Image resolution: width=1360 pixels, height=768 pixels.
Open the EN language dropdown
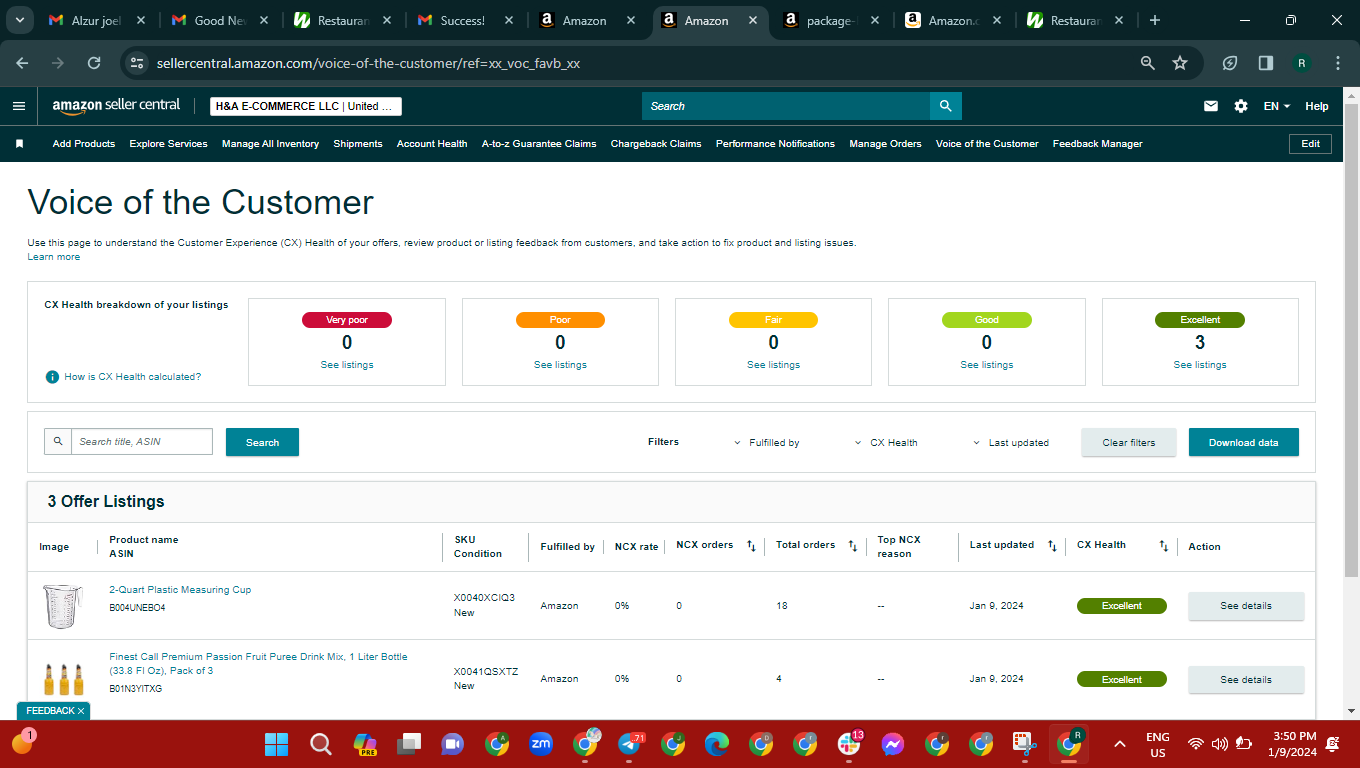pyautogui.click(x=1277, y=106)
